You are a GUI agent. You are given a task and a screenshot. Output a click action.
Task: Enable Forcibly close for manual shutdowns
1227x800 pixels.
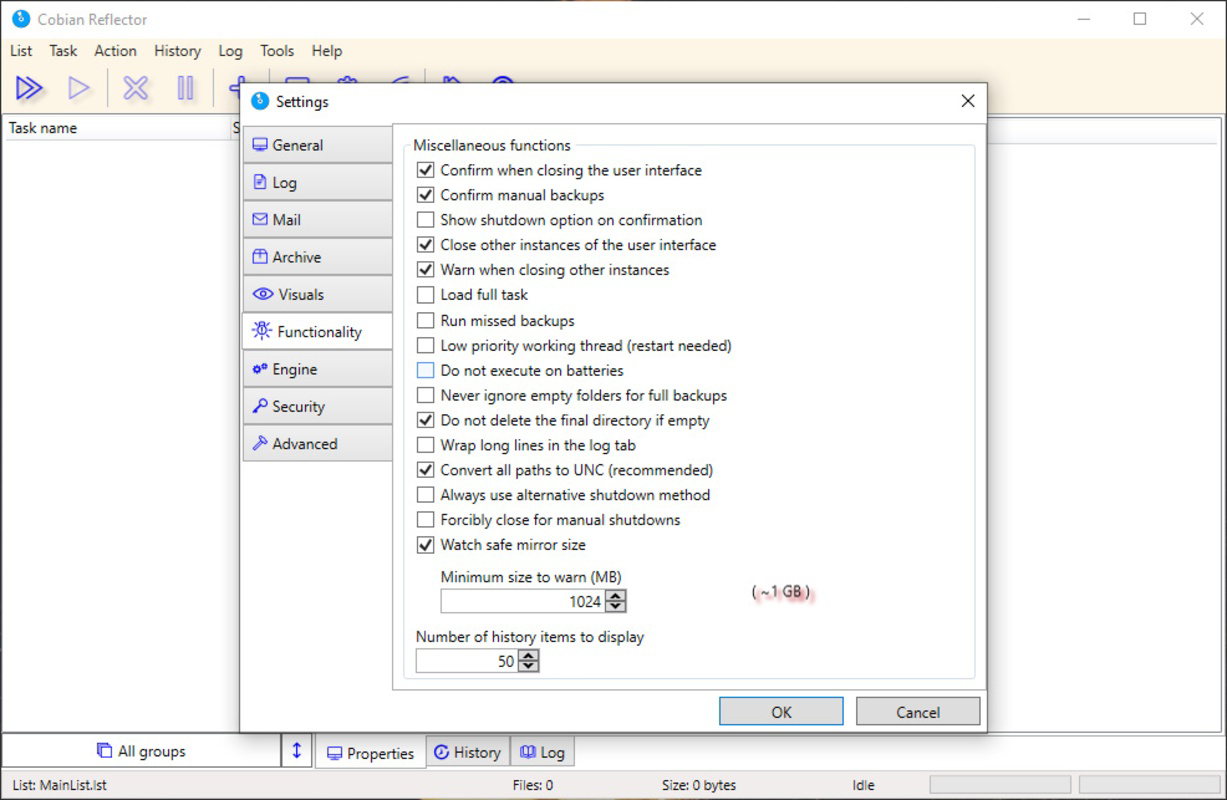coord(426,520)
